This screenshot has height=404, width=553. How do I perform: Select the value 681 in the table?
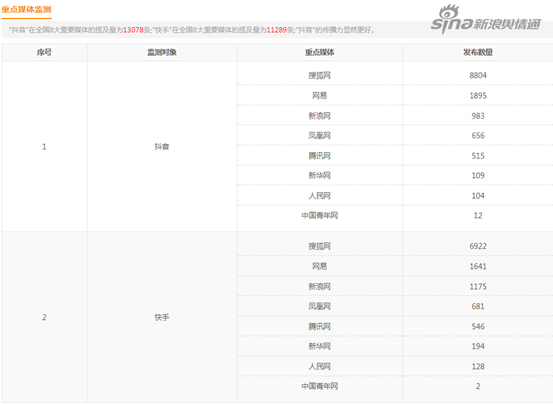[x=478, y=306]
